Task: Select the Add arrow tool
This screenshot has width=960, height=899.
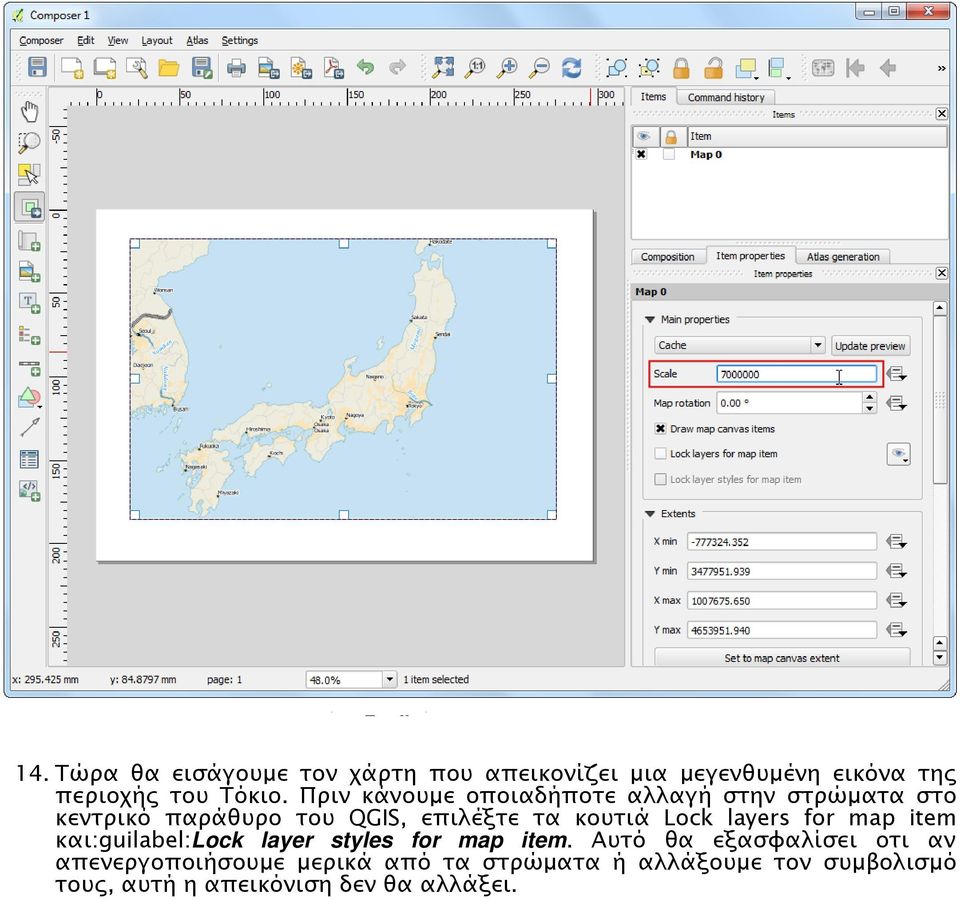Action: tap(29, 427)
